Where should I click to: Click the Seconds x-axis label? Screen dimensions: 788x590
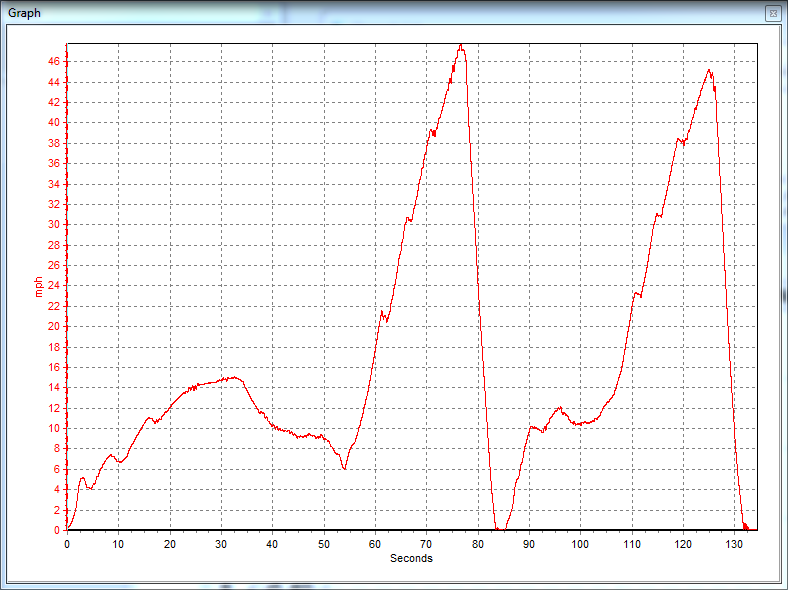(411, 558)
